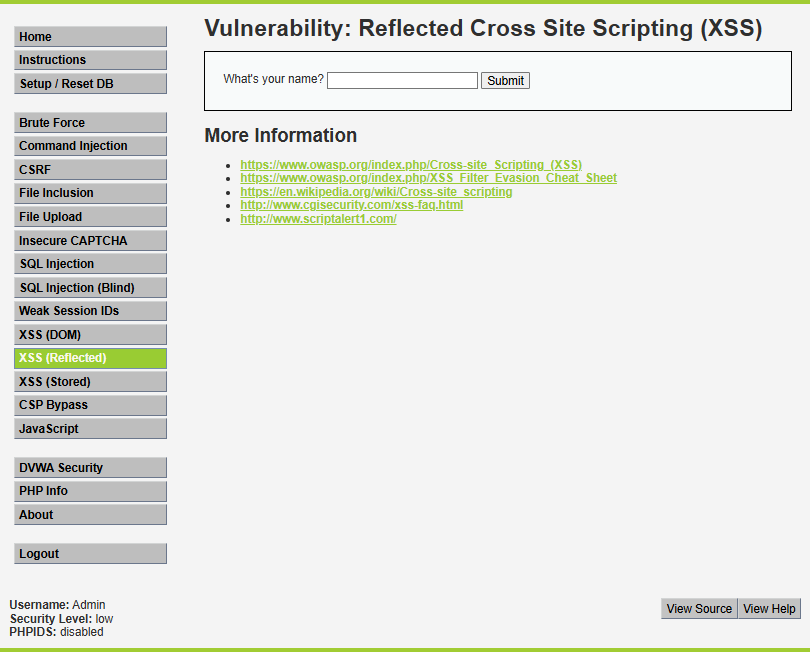Viewport: 810px width, 652px height.
Task: Select File Upload in sidebar
Action: click(x=90, y=217)
